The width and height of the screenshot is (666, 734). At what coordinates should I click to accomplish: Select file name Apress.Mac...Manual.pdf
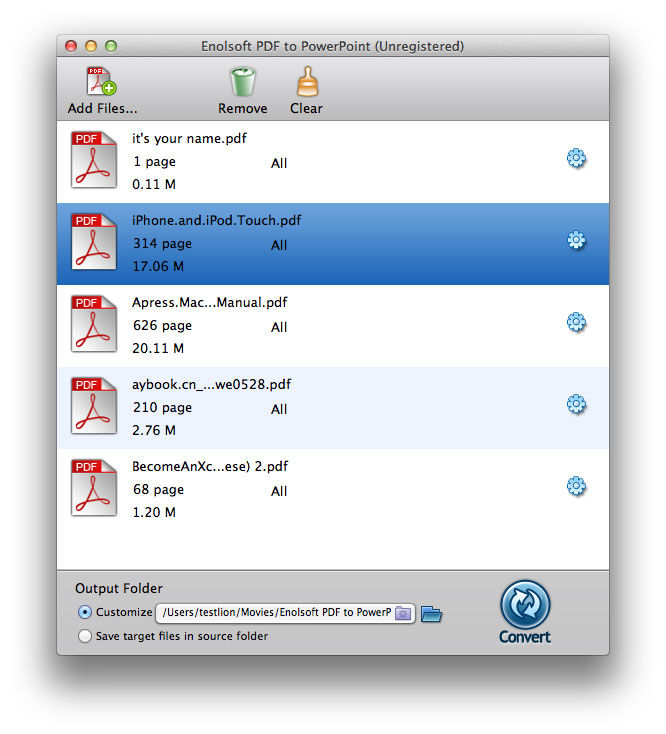[209, 302]
